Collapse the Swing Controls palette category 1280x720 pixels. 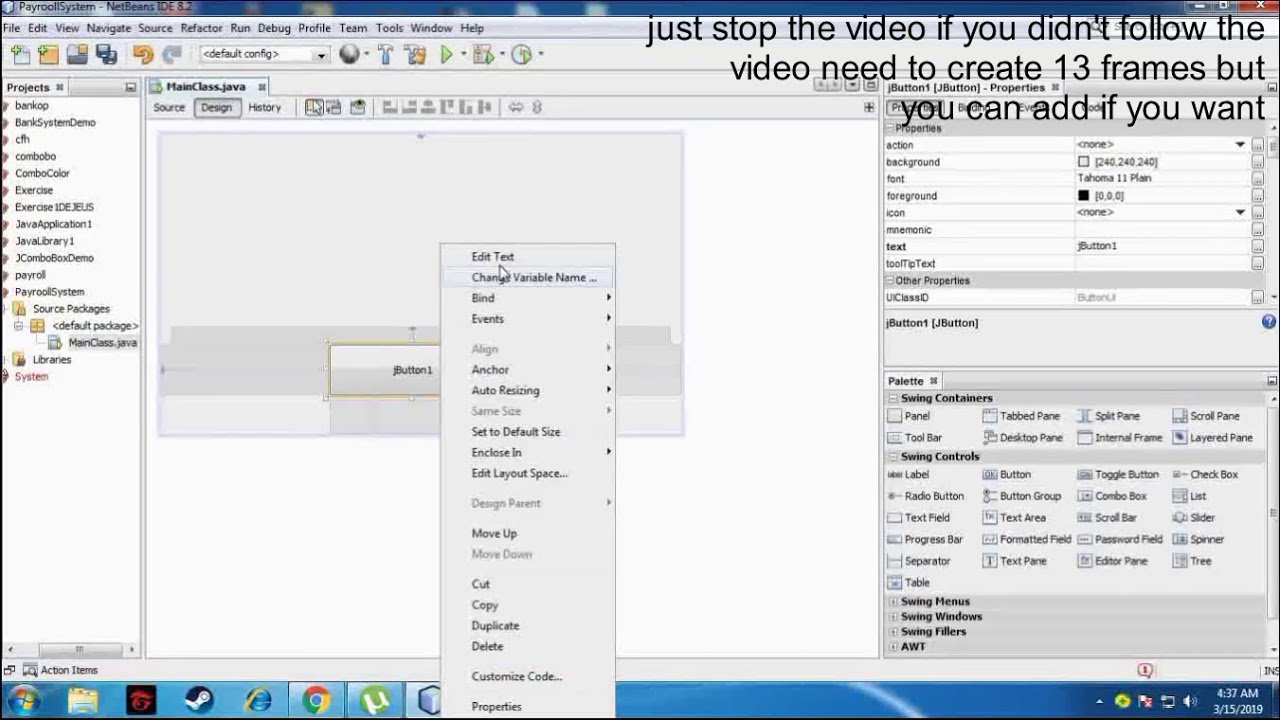pyautogui.click(x=892, y=456)
